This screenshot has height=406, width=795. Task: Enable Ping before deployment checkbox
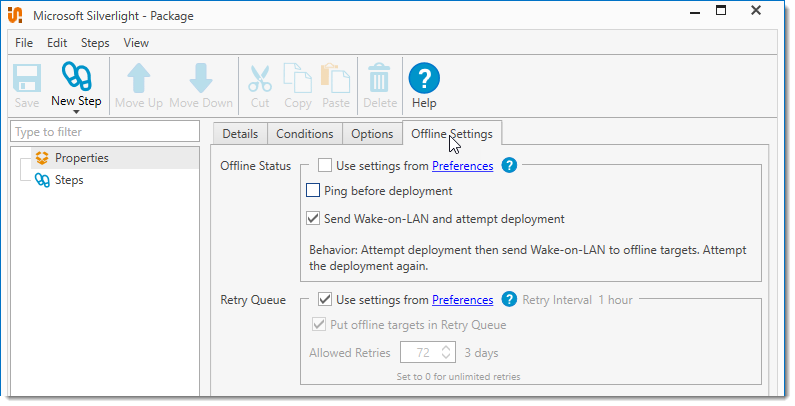313,191
